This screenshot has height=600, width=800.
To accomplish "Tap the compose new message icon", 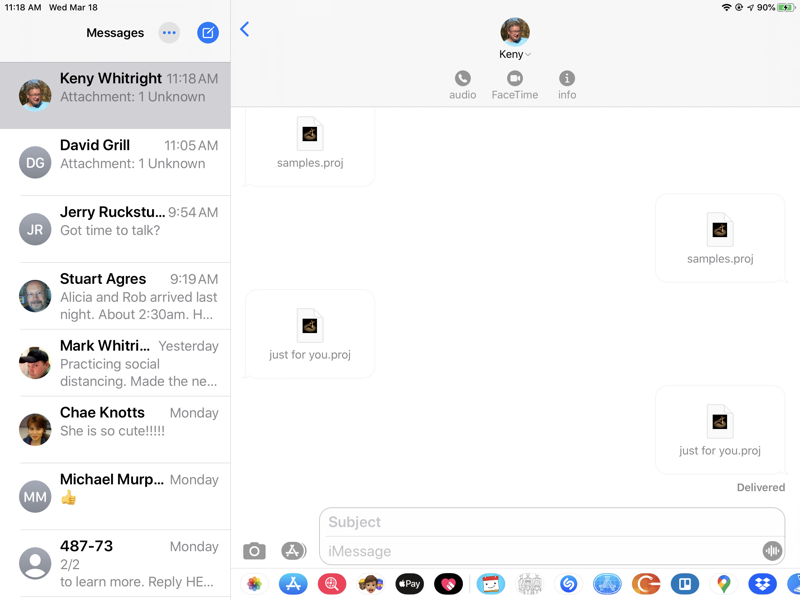I will point(208,33).
